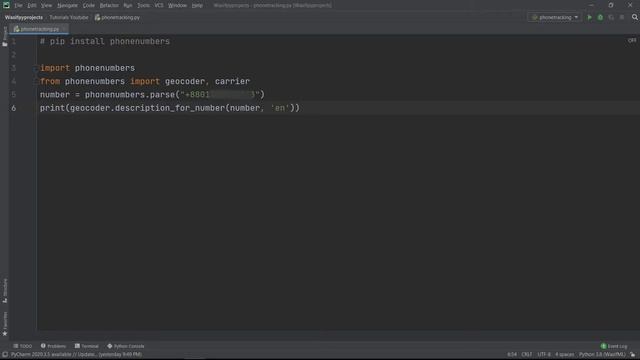Run with coverage icon in toolbar
The height and width of the screenshot is (360, 640).
[x=611, y=17]
